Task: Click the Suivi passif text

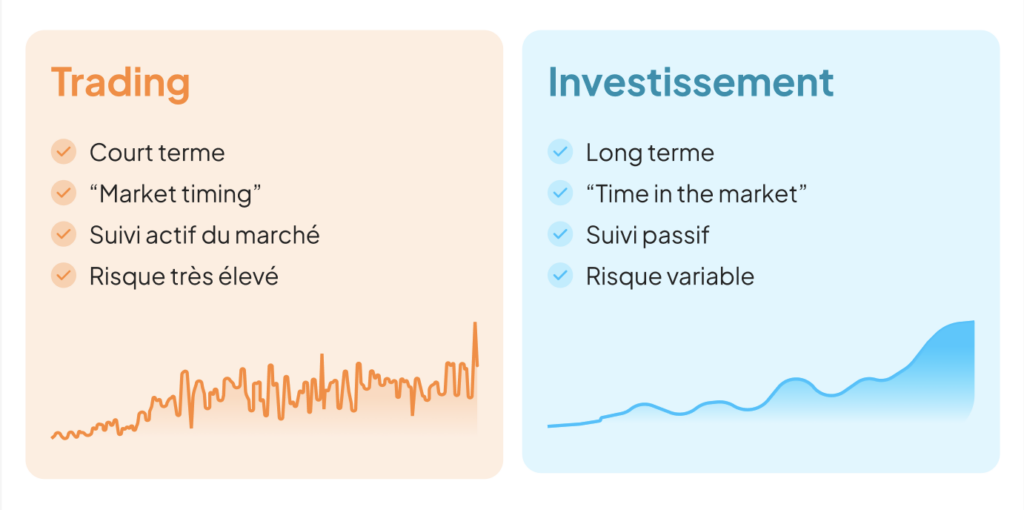Action: (647, 236)
